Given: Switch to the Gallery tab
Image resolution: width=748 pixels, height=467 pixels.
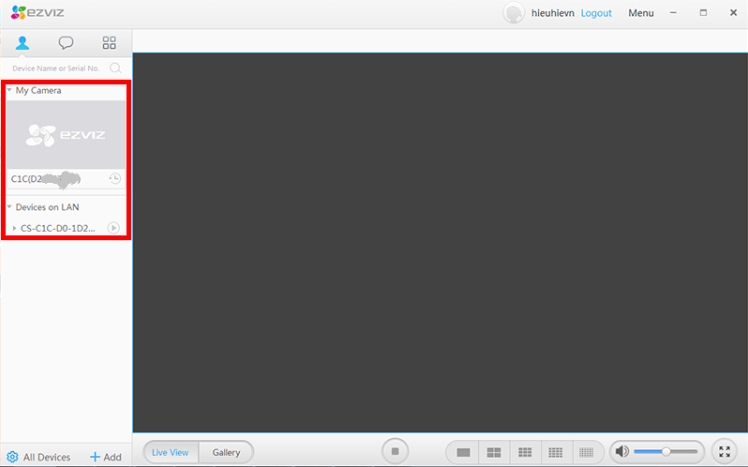Looking at the screenshot, I should [226, 452].
